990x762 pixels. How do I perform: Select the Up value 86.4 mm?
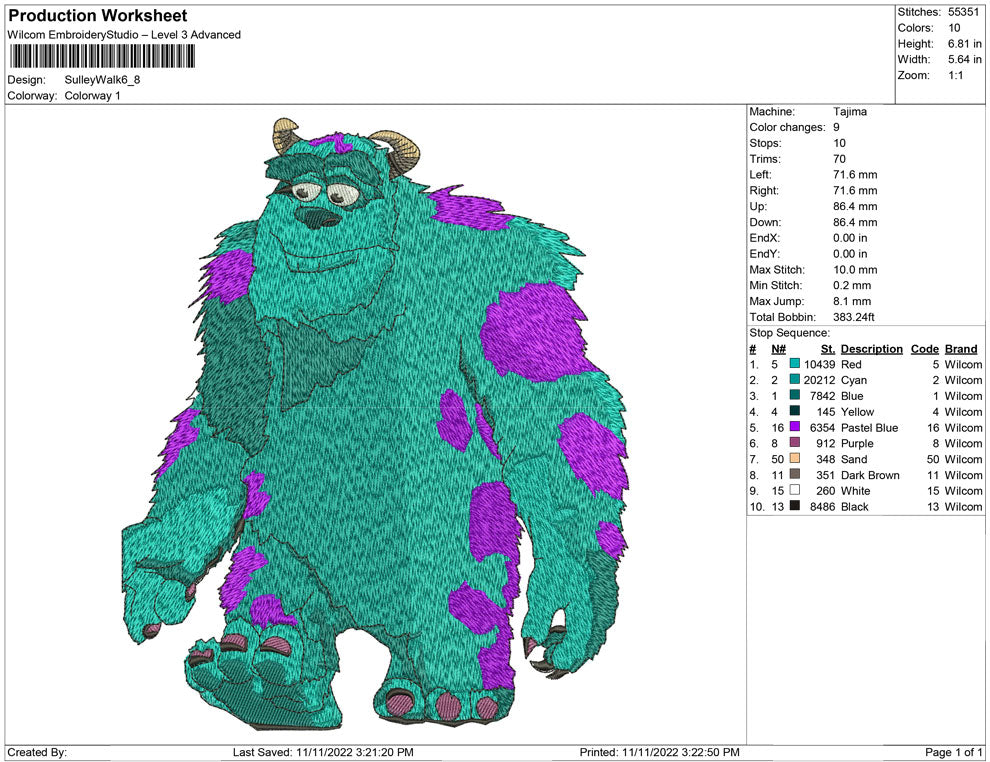pos(855,206)
